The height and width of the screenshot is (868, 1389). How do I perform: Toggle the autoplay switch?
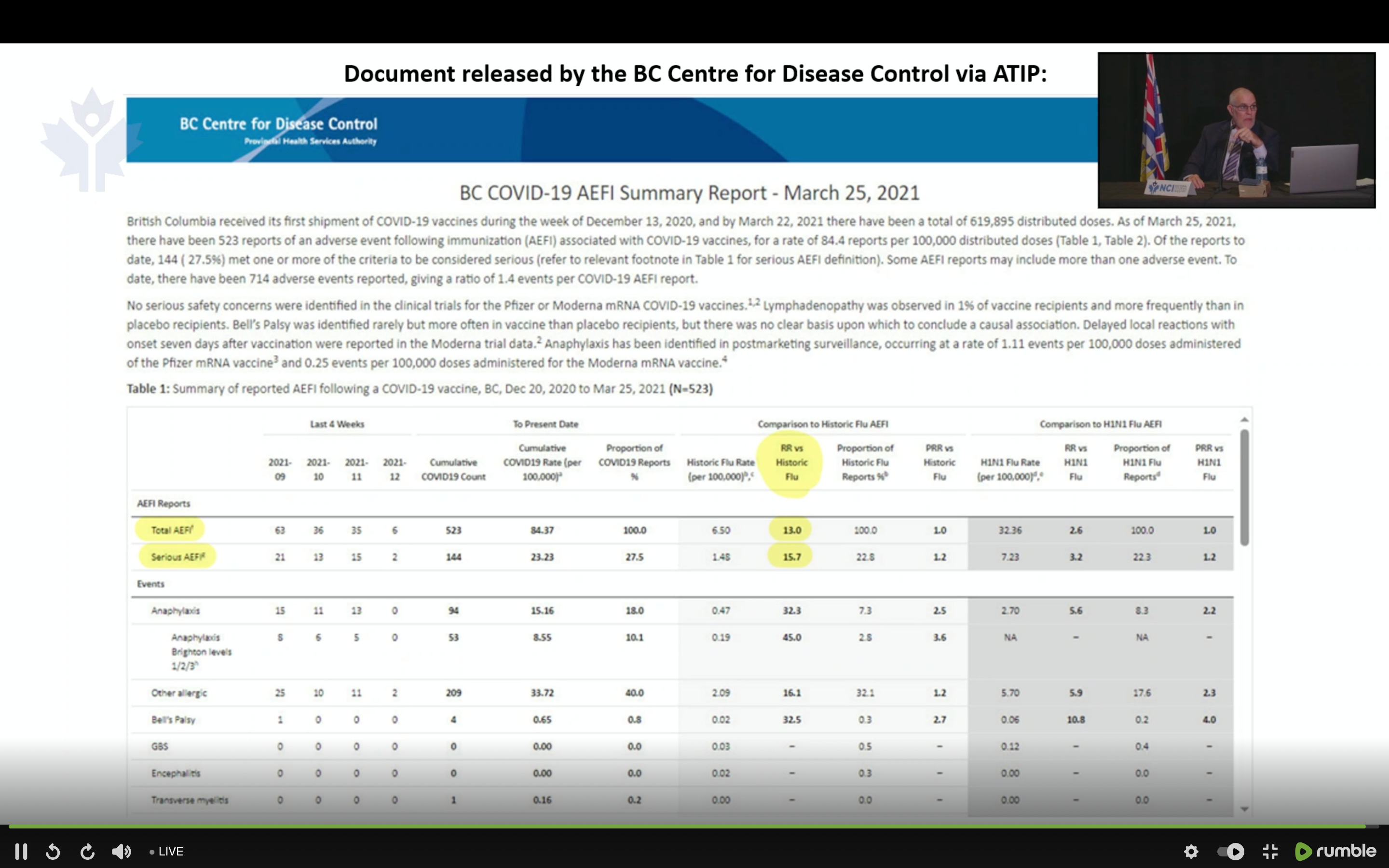(1231, 851)
